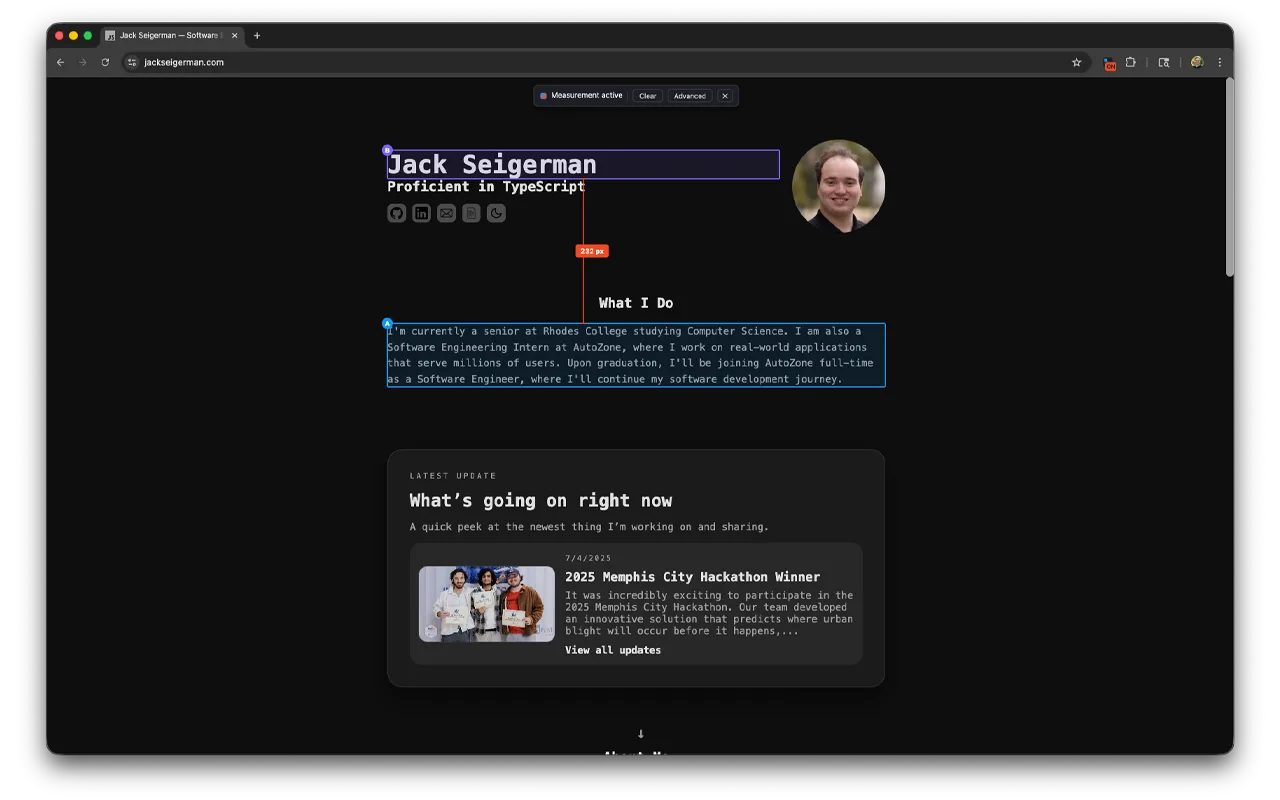Screen dimensions: 1280x800
Task: Click the Measurement active indicator
Action: (581, 96)
